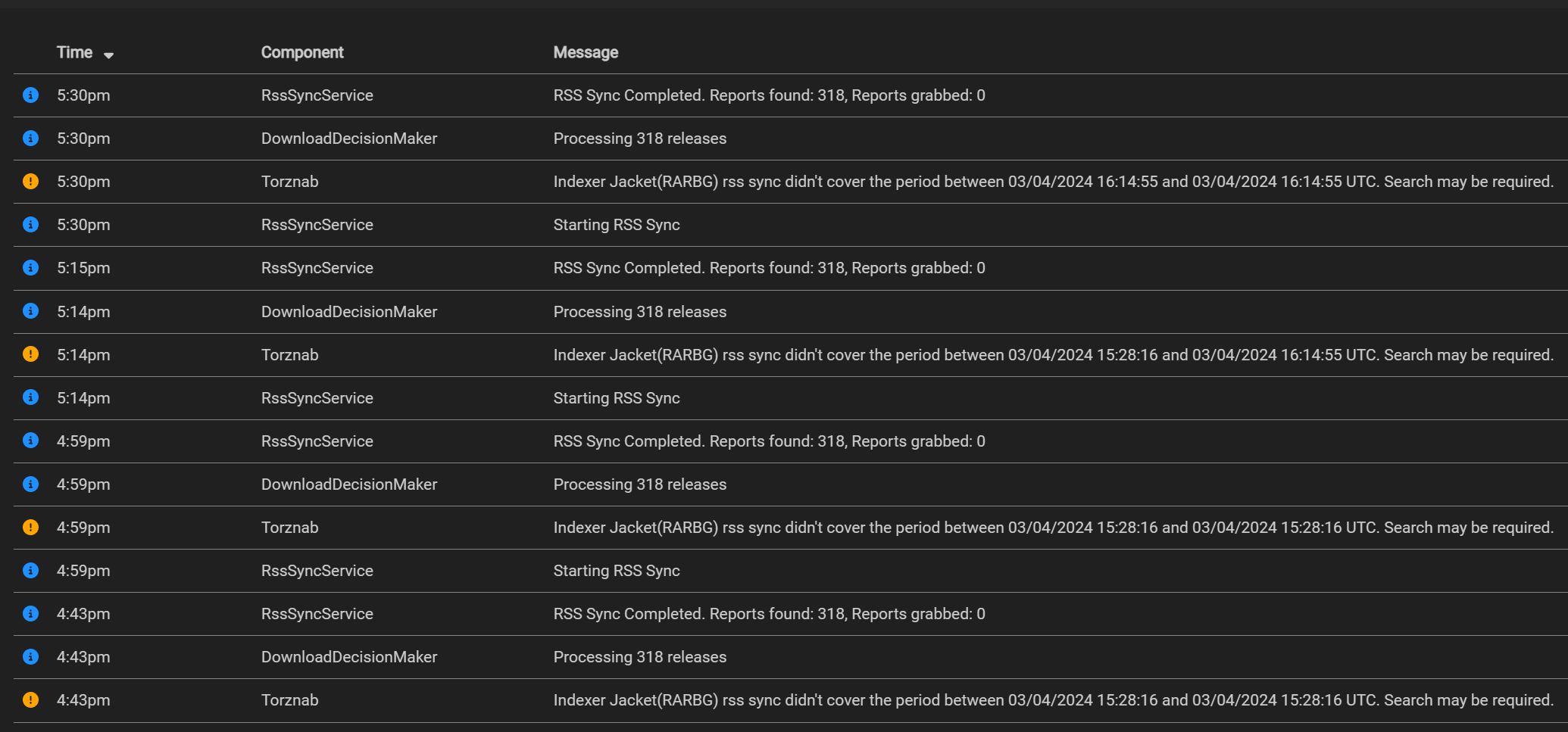Select the 5:15pm RSS Sync Completed message
Screen dimensions: 1568x732
(x=769, y=268)
